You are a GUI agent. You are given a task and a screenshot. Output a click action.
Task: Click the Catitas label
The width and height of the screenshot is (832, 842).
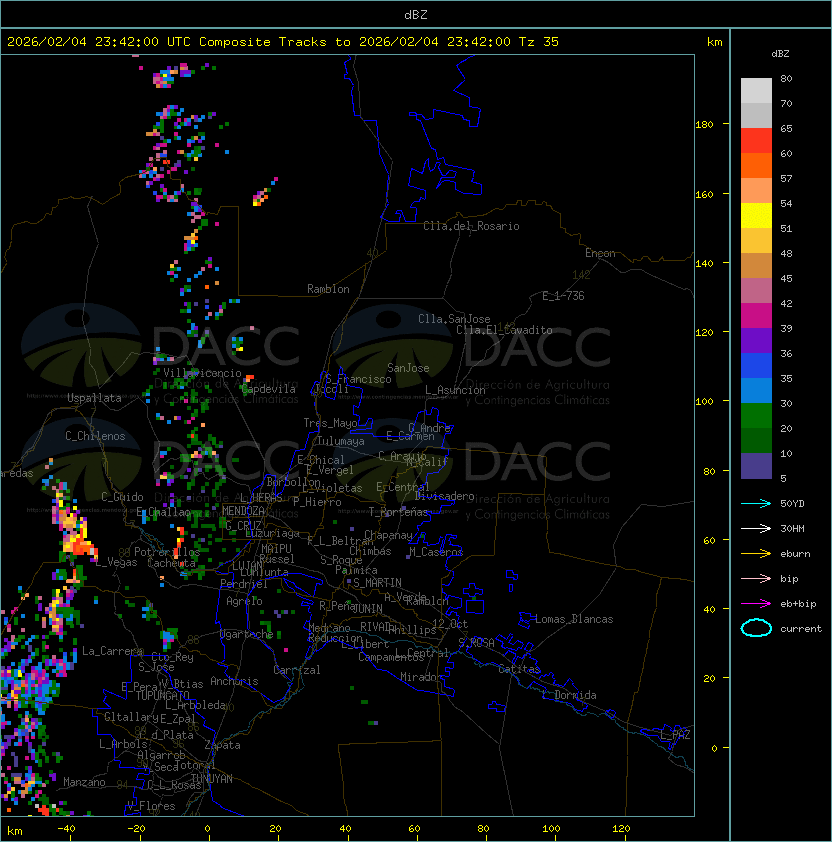pyautogui.click(x=519, y=669)
